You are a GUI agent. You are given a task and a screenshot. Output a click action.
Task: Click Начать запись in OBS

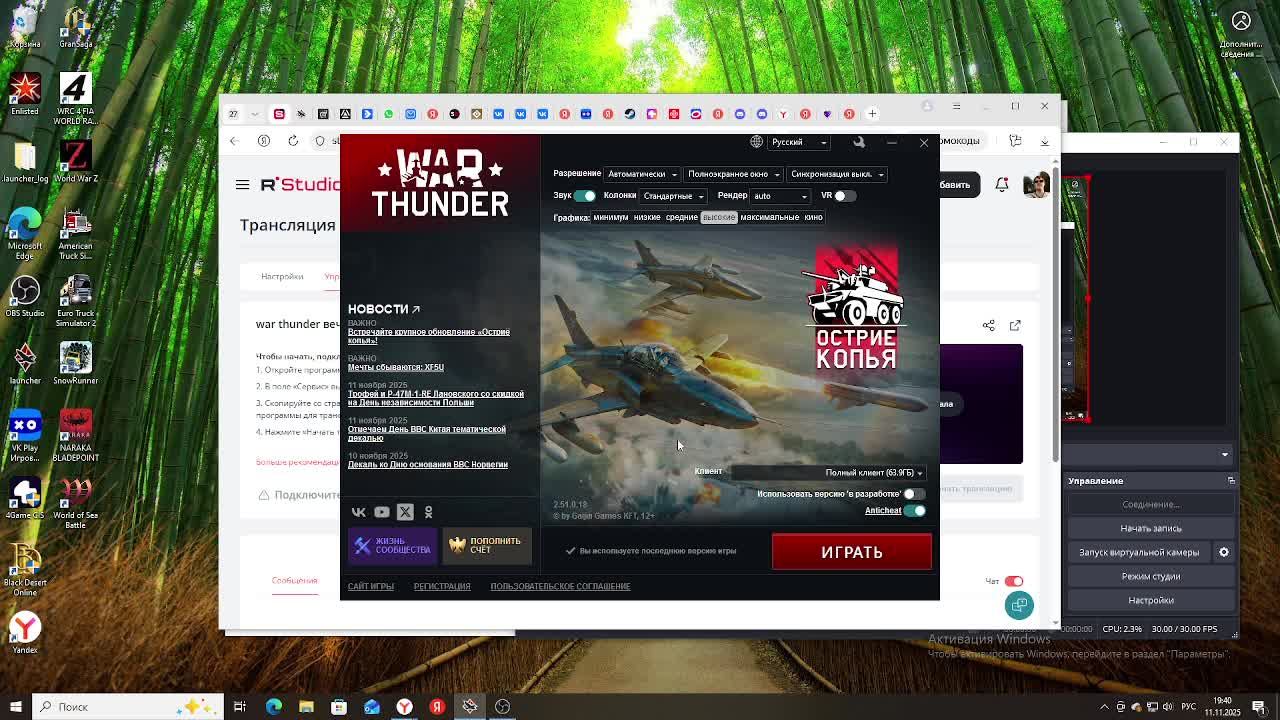pyautogui.click(x=1151, y=528)
